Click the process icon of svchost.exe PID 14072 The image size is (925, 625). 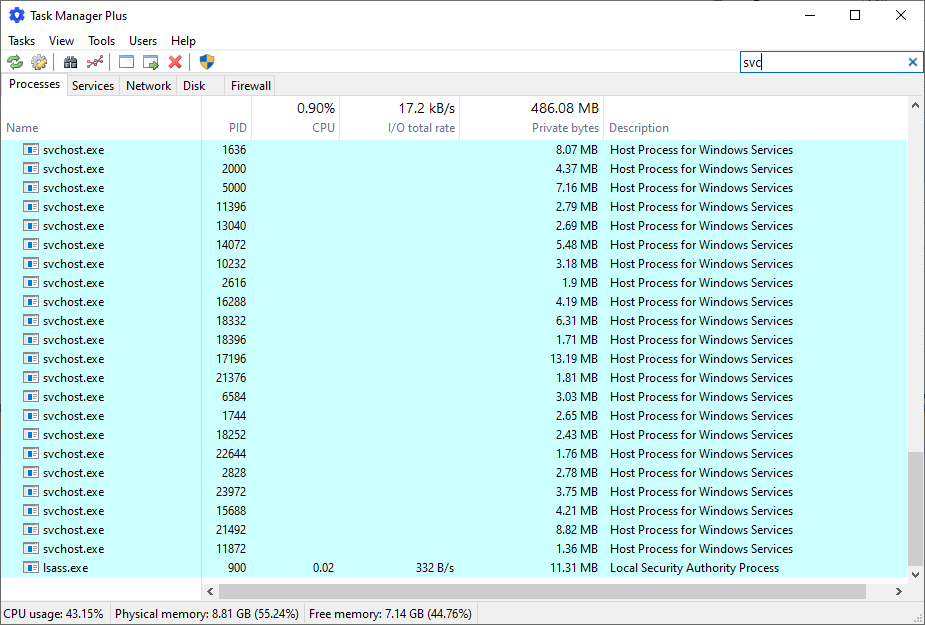[x=31, y=244]
